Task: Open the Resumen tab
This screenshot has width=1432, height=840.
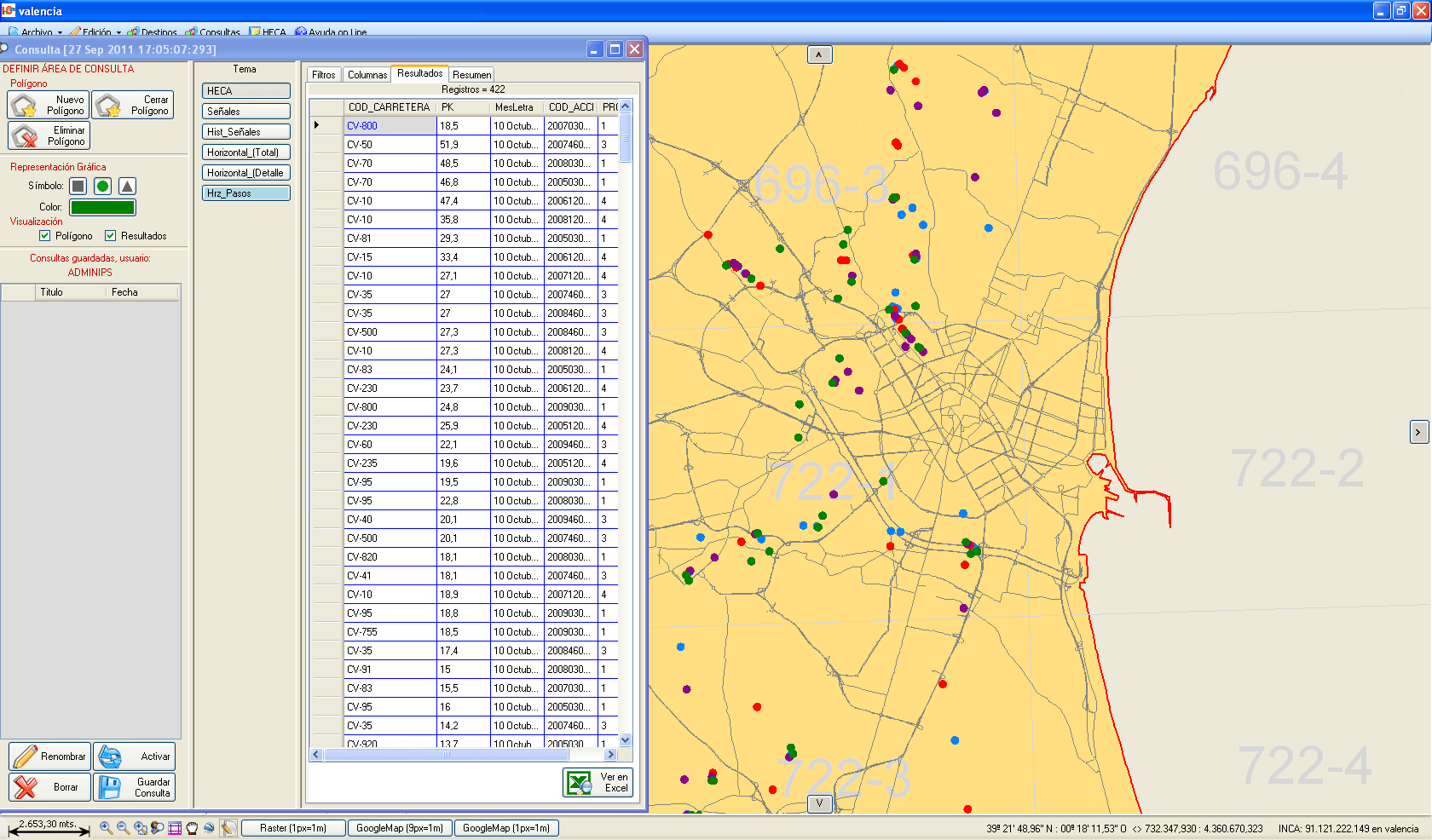Action: tap(471, 75)
